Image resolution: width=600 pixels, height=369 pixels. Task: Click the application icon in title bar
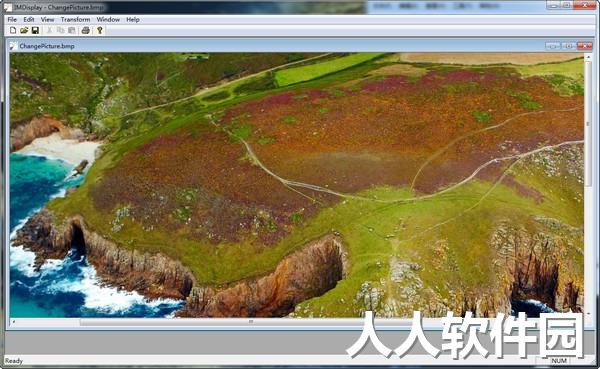(8, 7)
